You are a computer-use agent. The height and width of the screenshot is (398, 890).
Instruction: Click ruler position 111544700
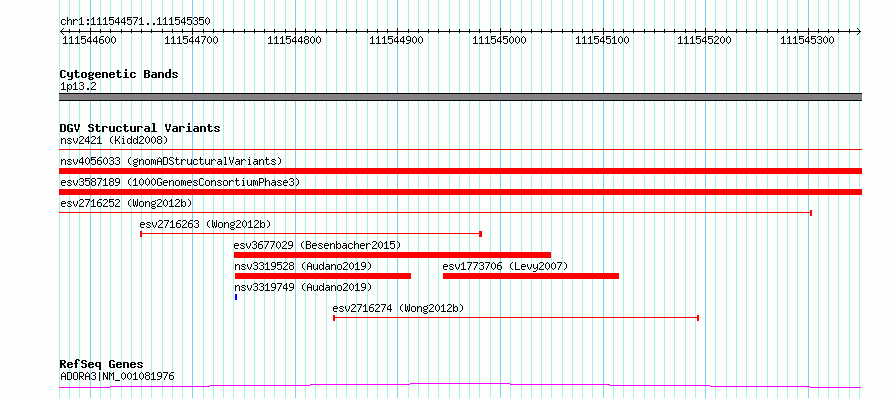191,40
